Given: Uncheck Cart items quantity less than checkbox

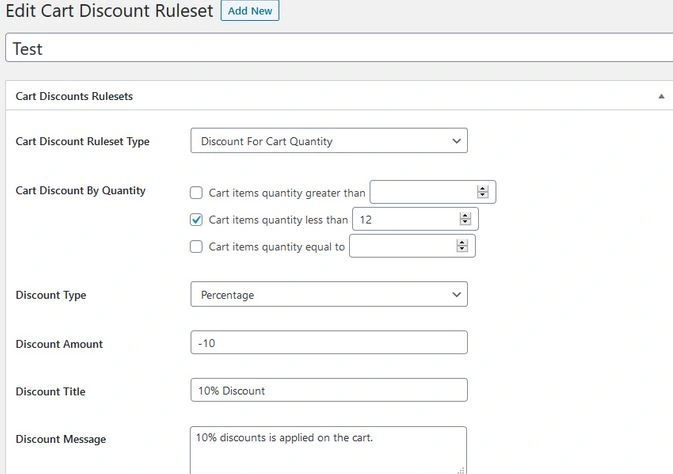Looking at the screenshot, I should point(197,220).
